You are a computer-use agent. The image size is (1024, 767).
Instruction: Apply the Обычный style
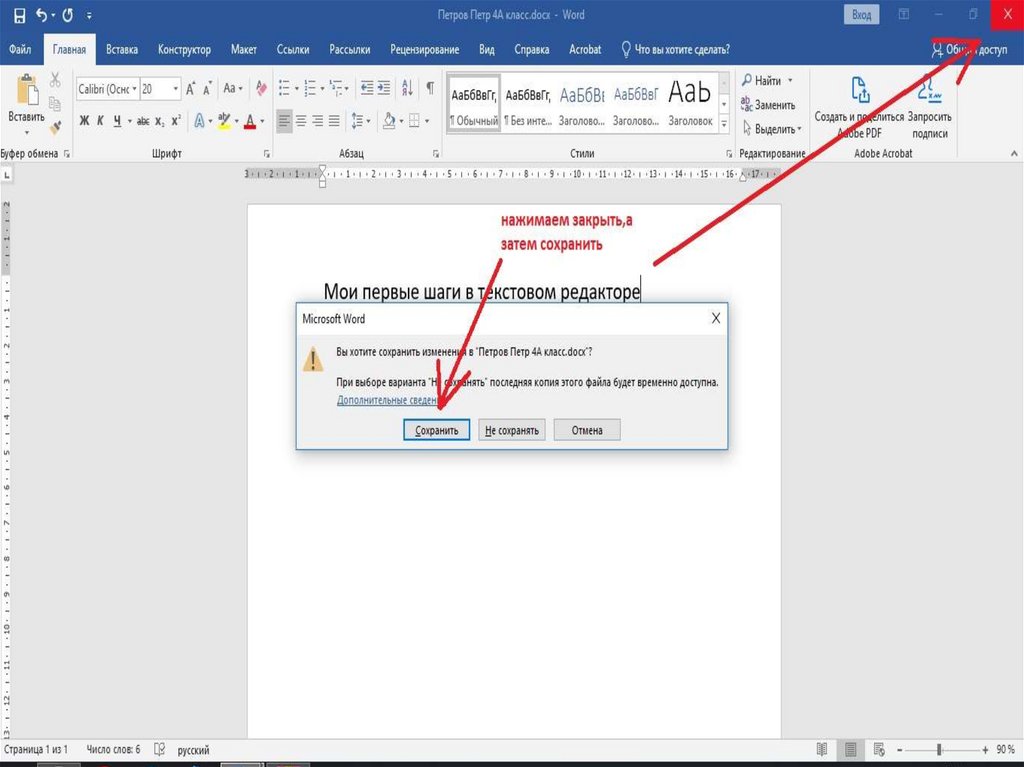point(474,103)
